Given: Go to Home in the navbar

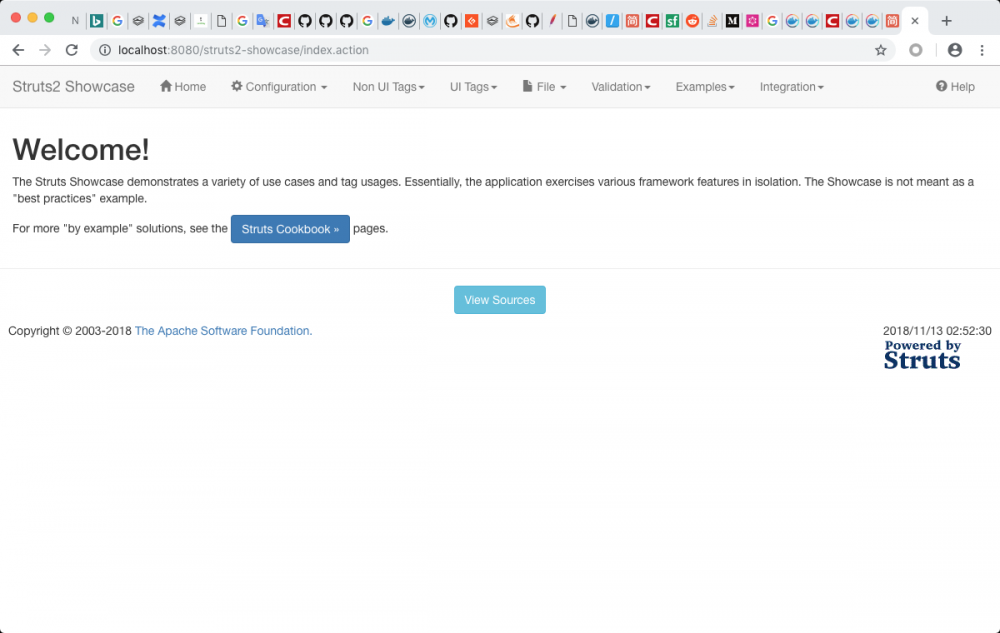Looking at the screenshot, I should pyautogui.click(x=183, y=87).
